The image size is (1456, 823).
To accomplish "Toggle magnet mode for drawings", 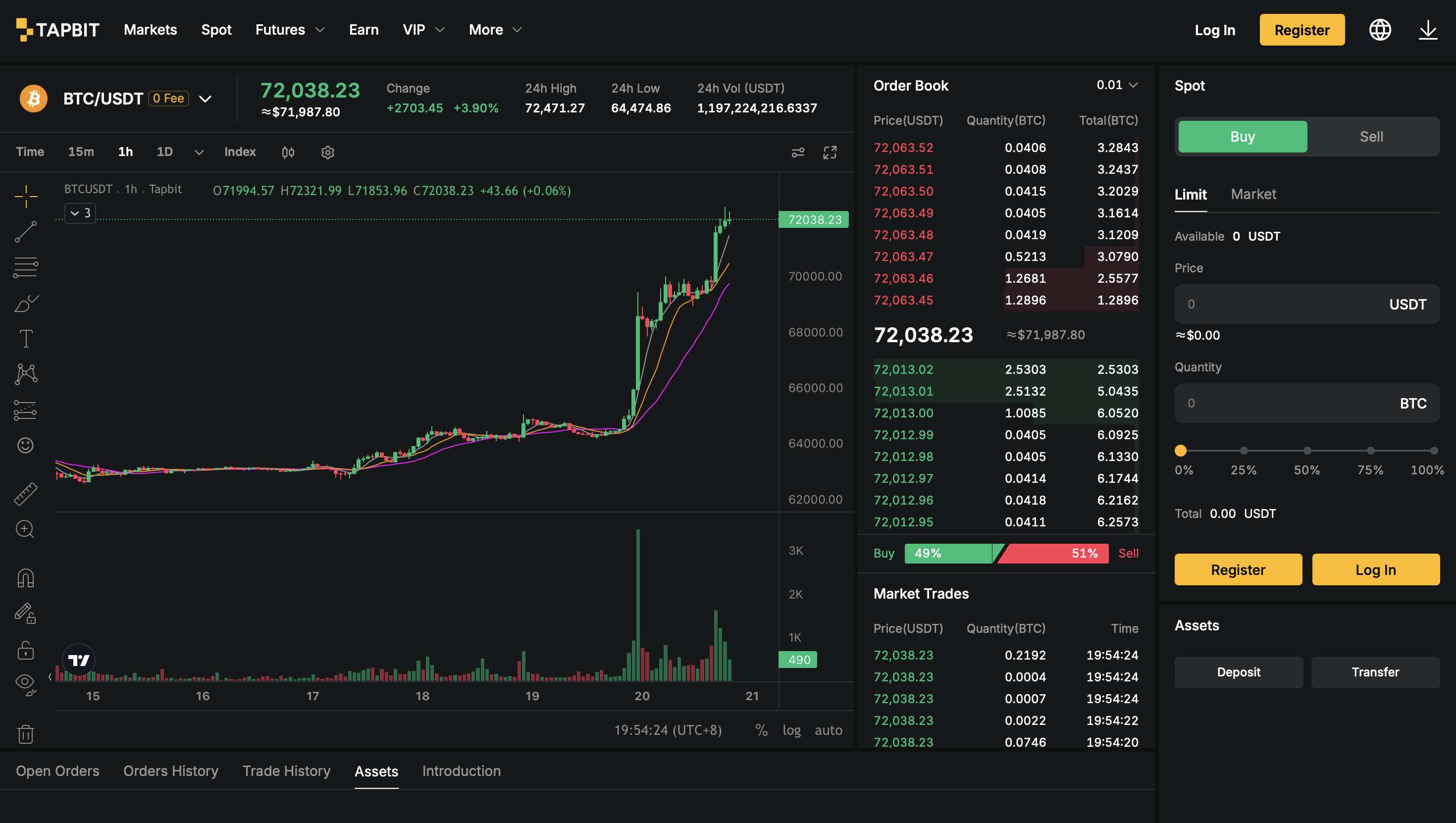I will pyautogui.click(x=26, y=578).
